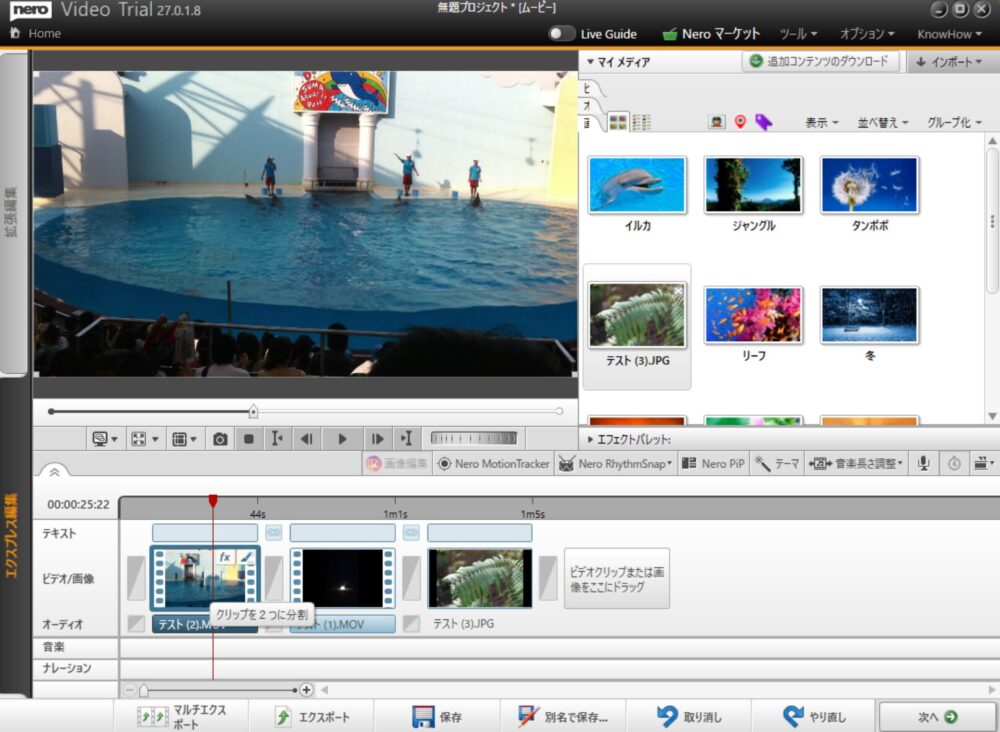
Task: Click the red location pin icon
Action: pos(740,122)
